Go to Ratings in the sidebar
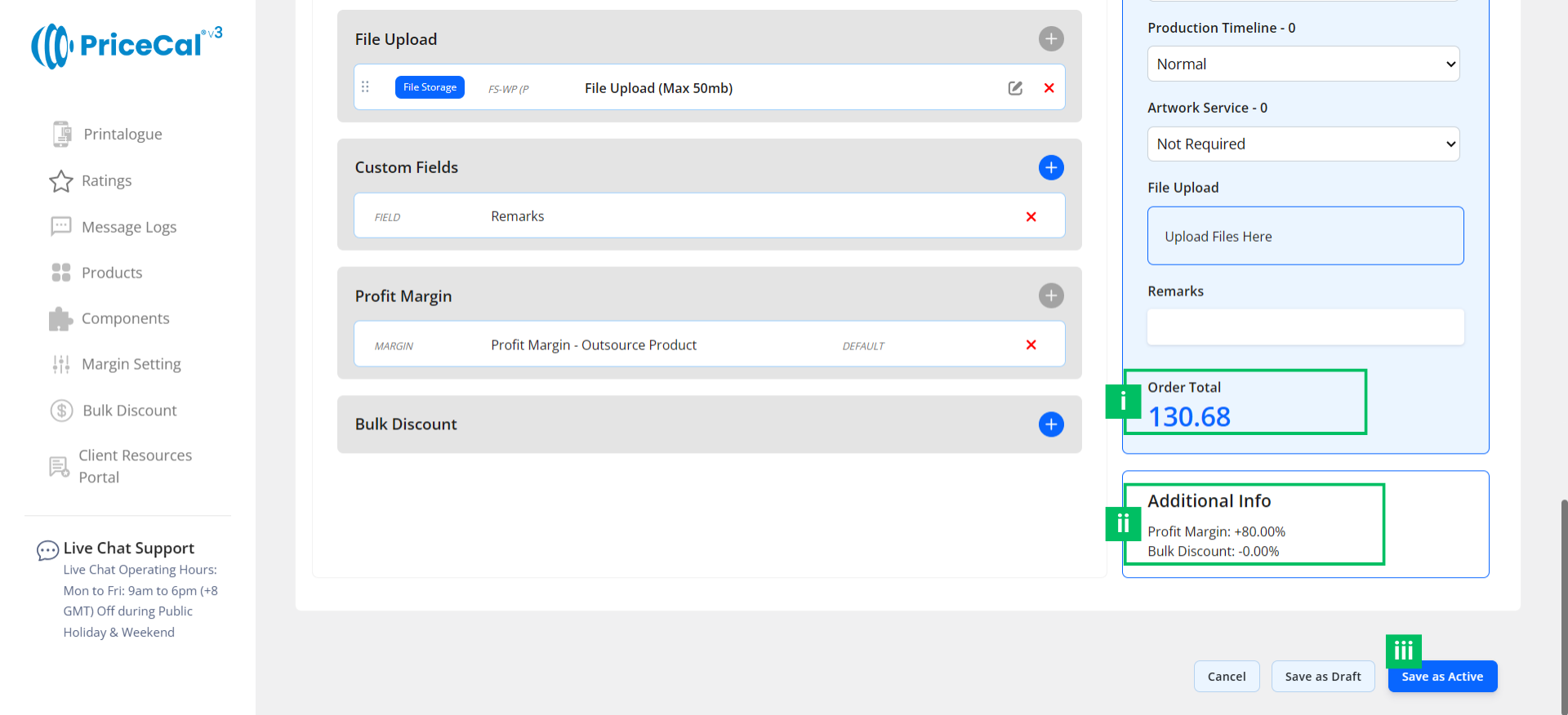 (106, 180)
